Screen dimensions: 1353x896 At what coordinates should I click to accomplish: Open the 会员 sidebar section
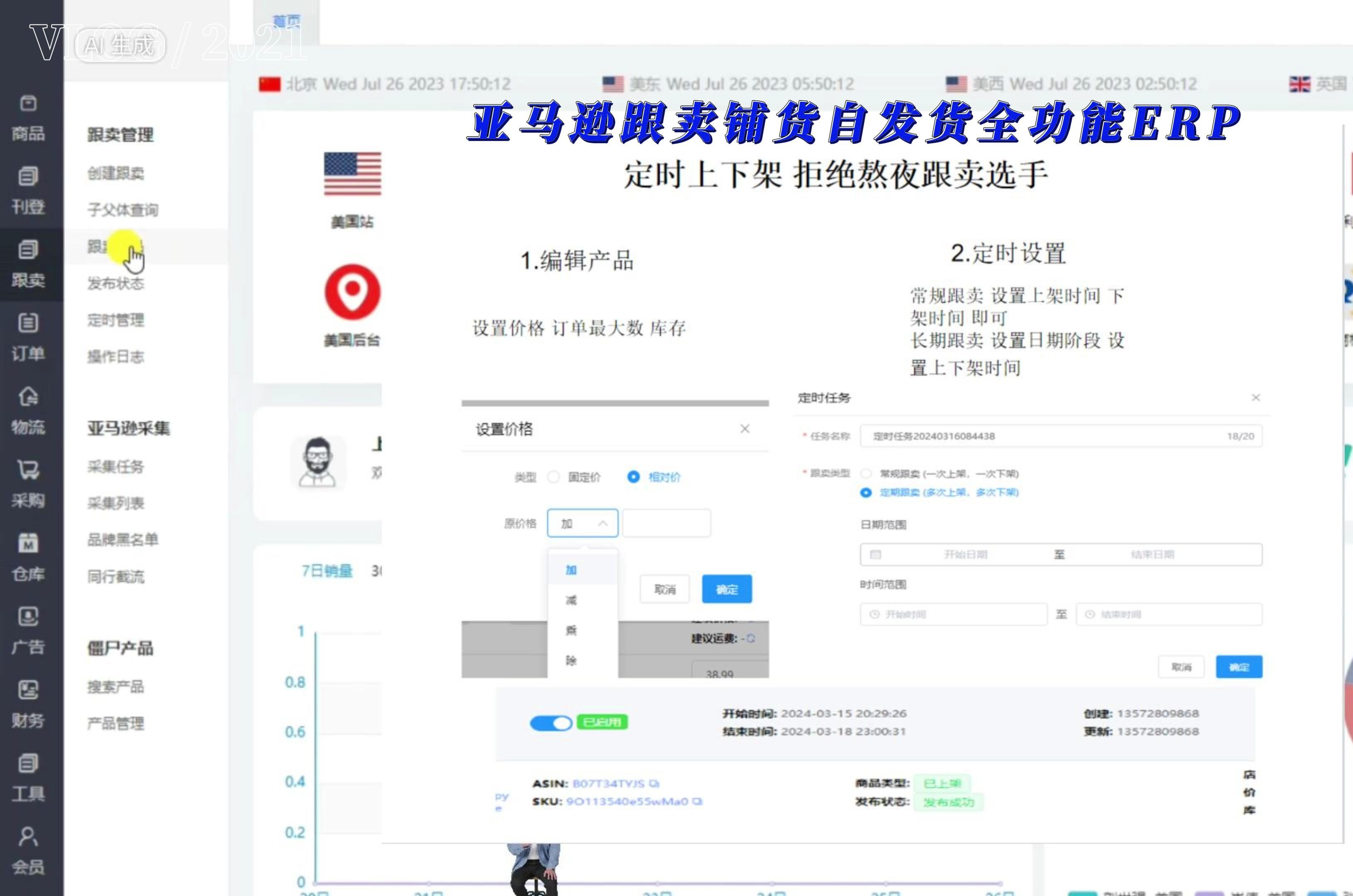28,851
